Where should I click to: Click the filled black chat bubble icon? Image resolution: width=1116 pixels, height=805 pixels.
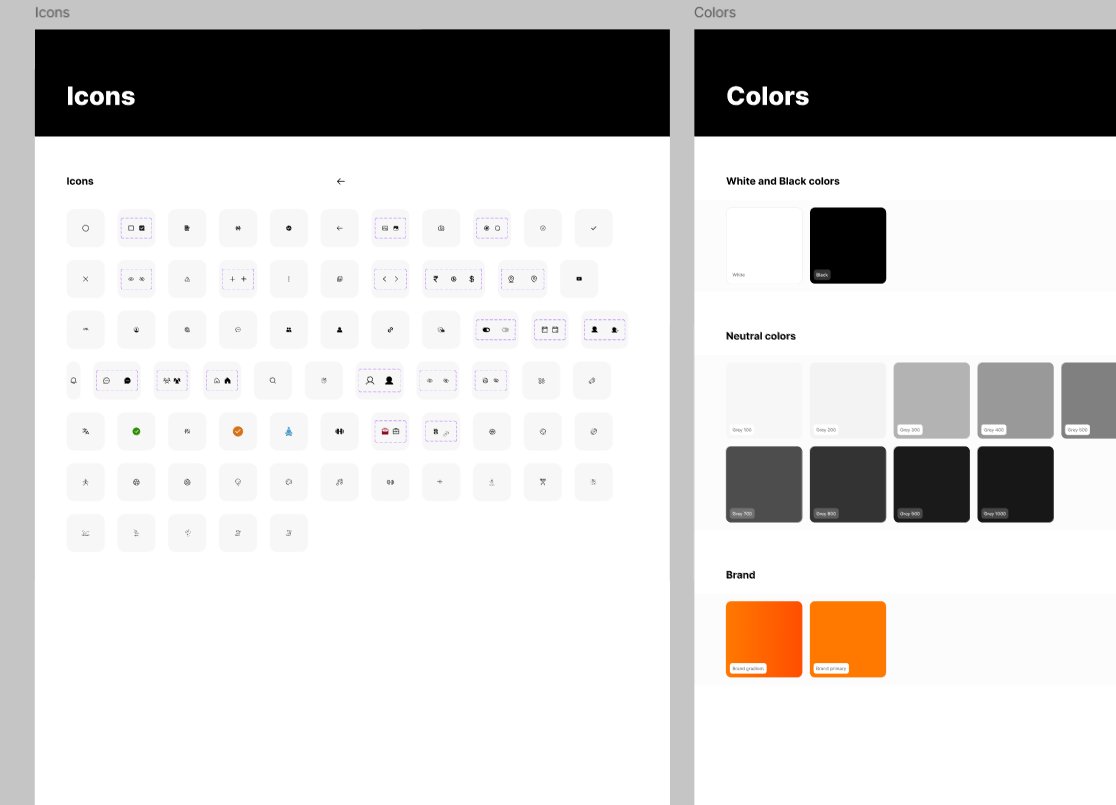coord(127,381)
